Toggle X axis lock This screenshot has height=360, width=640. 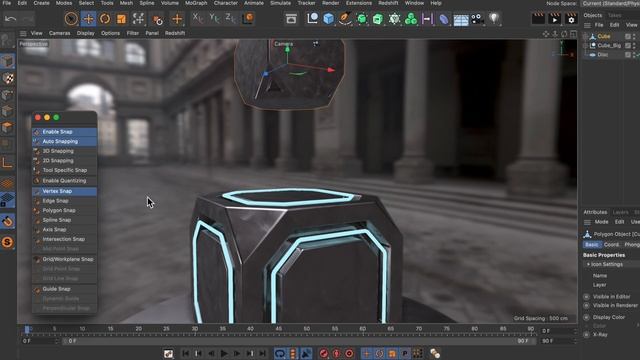point(198,18)
